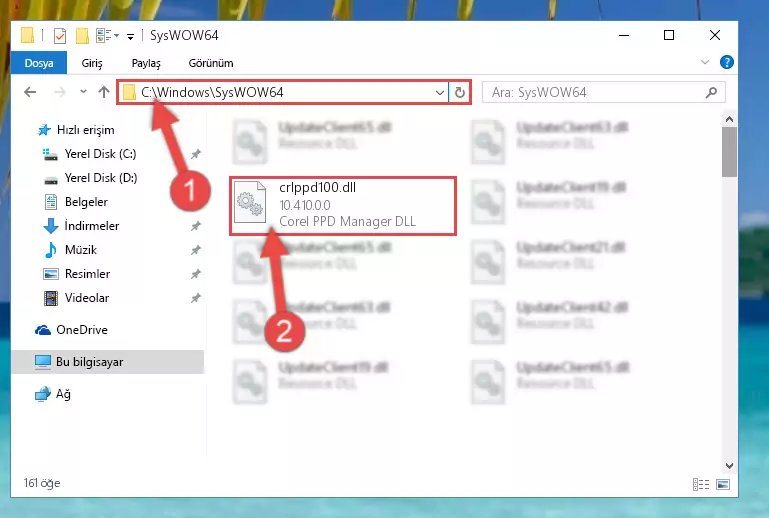Click the pin icon beside Videolar
The image size is (769, 518).
click(x=196, y=298)
